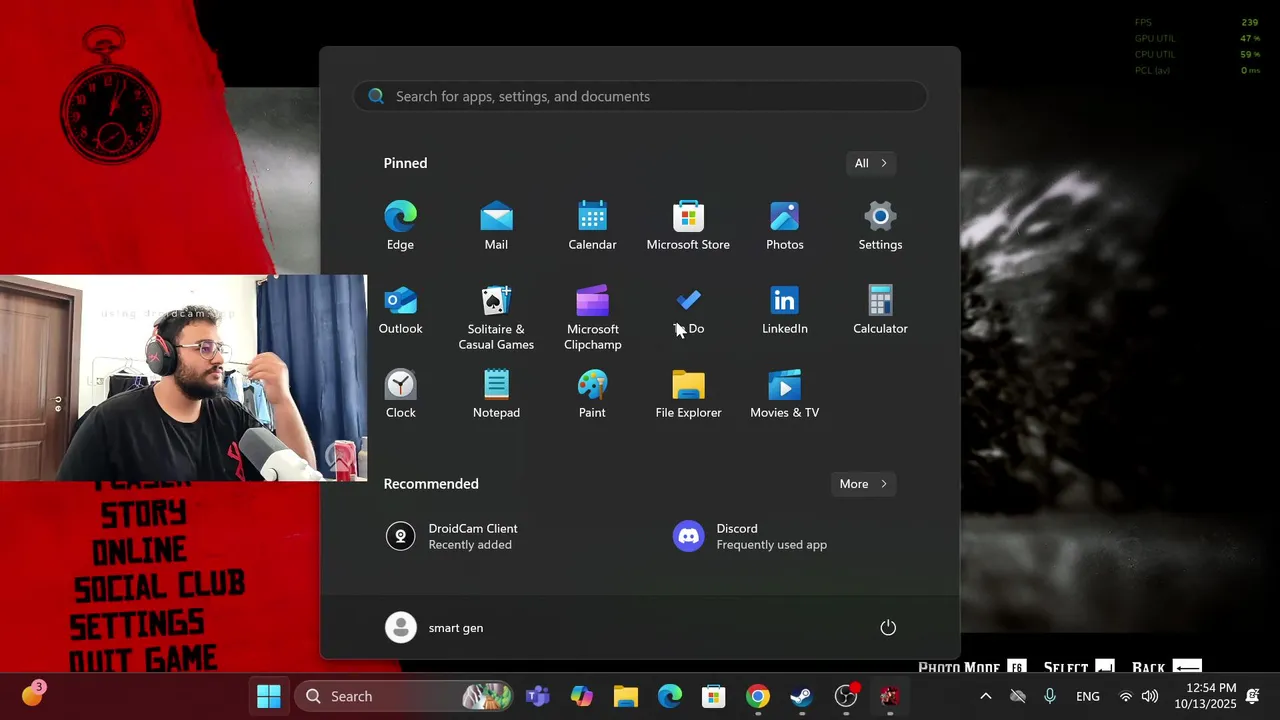The image size is (1280, 720).
Task: Open Microsoft Clipchamp
Action: click(x=592, y=318)
